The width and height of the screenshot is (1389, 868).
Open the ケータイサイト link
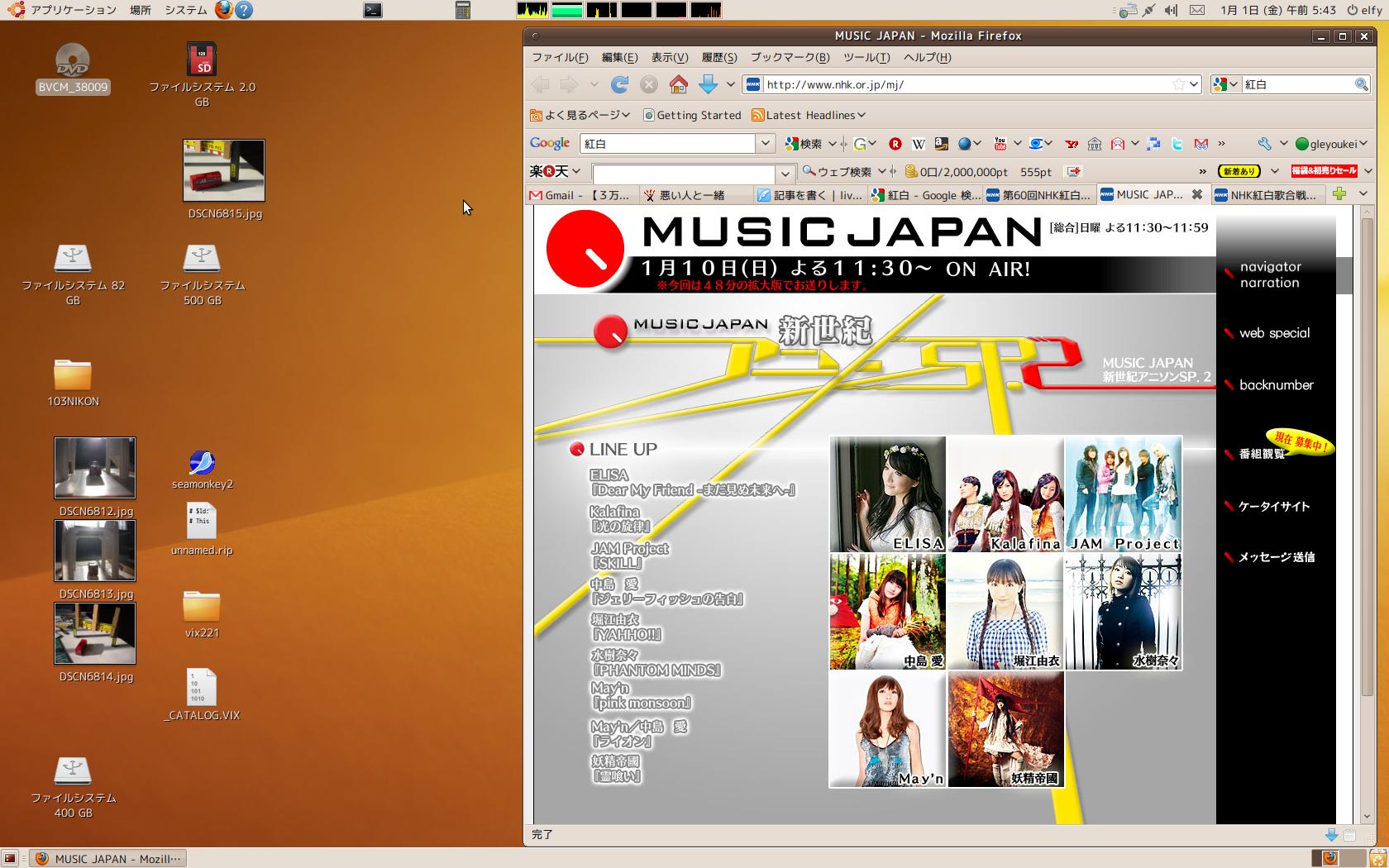point(1273,506)
